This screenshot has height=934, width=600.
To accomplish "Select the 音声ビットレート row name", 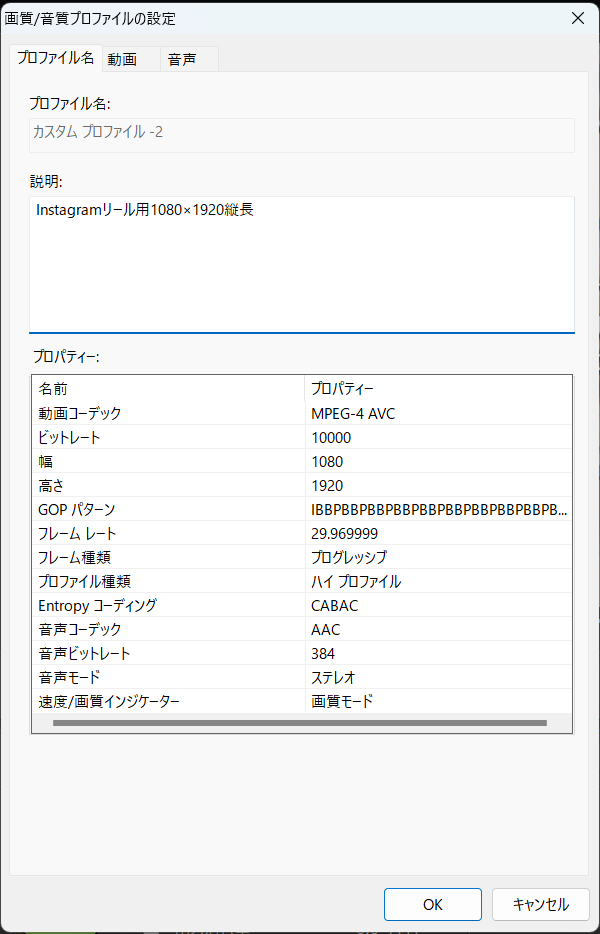I will point(84,653).
